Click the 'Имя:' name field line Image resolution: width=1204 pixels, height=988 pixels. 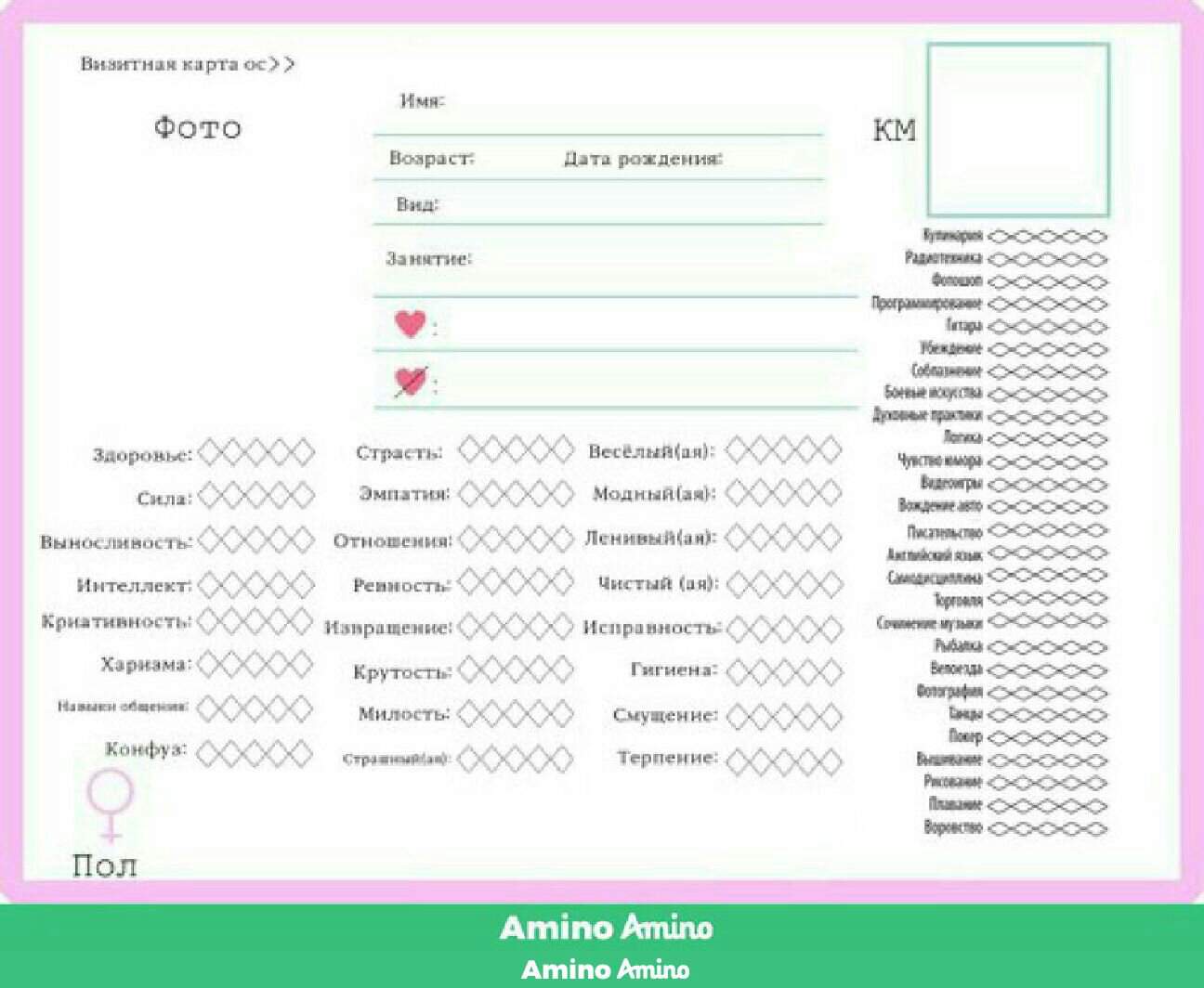(598, 113)
